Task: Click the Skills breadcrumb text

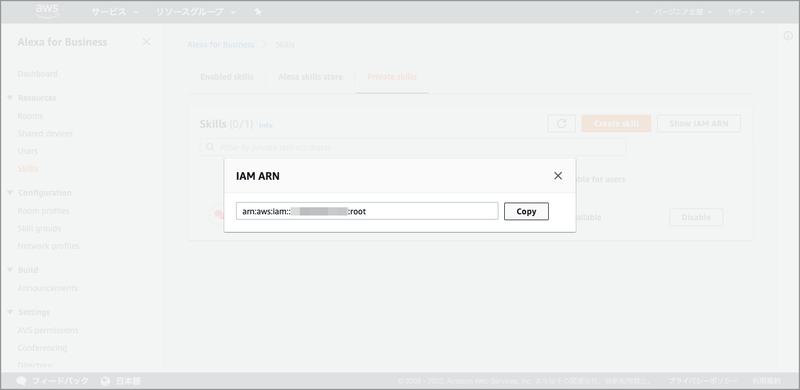Action: tap(285, 44)
